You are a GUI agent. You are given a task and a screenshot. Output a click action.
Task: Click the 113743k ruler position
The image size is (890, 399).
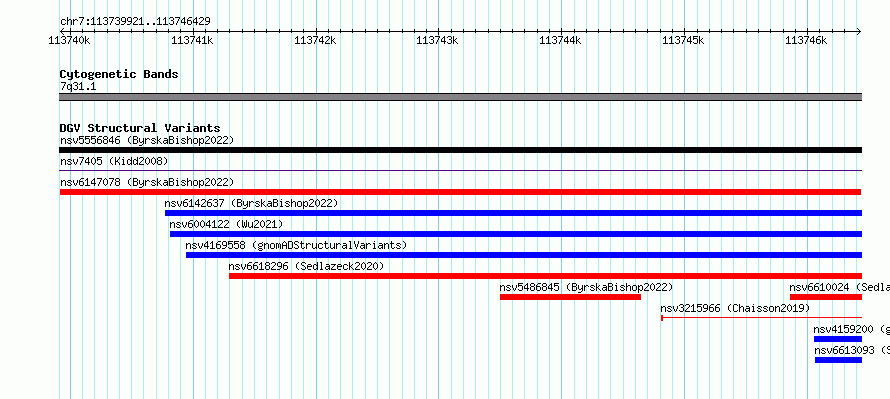pyautogui.click(x=438, y=40)
